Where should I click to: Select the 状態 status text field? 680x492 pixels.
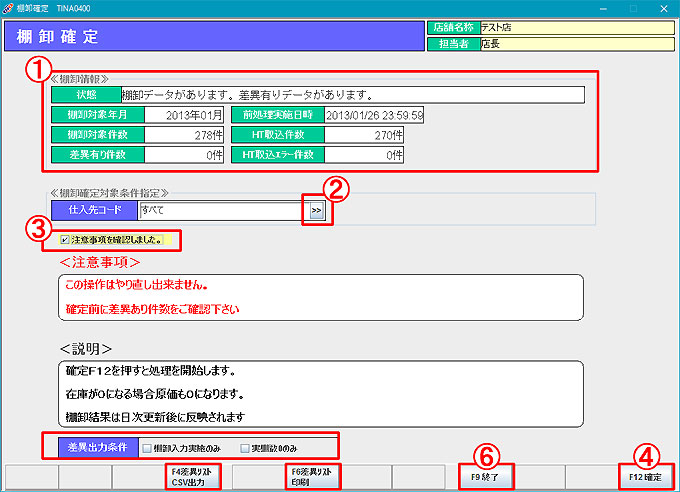click(x=350, y=95)
